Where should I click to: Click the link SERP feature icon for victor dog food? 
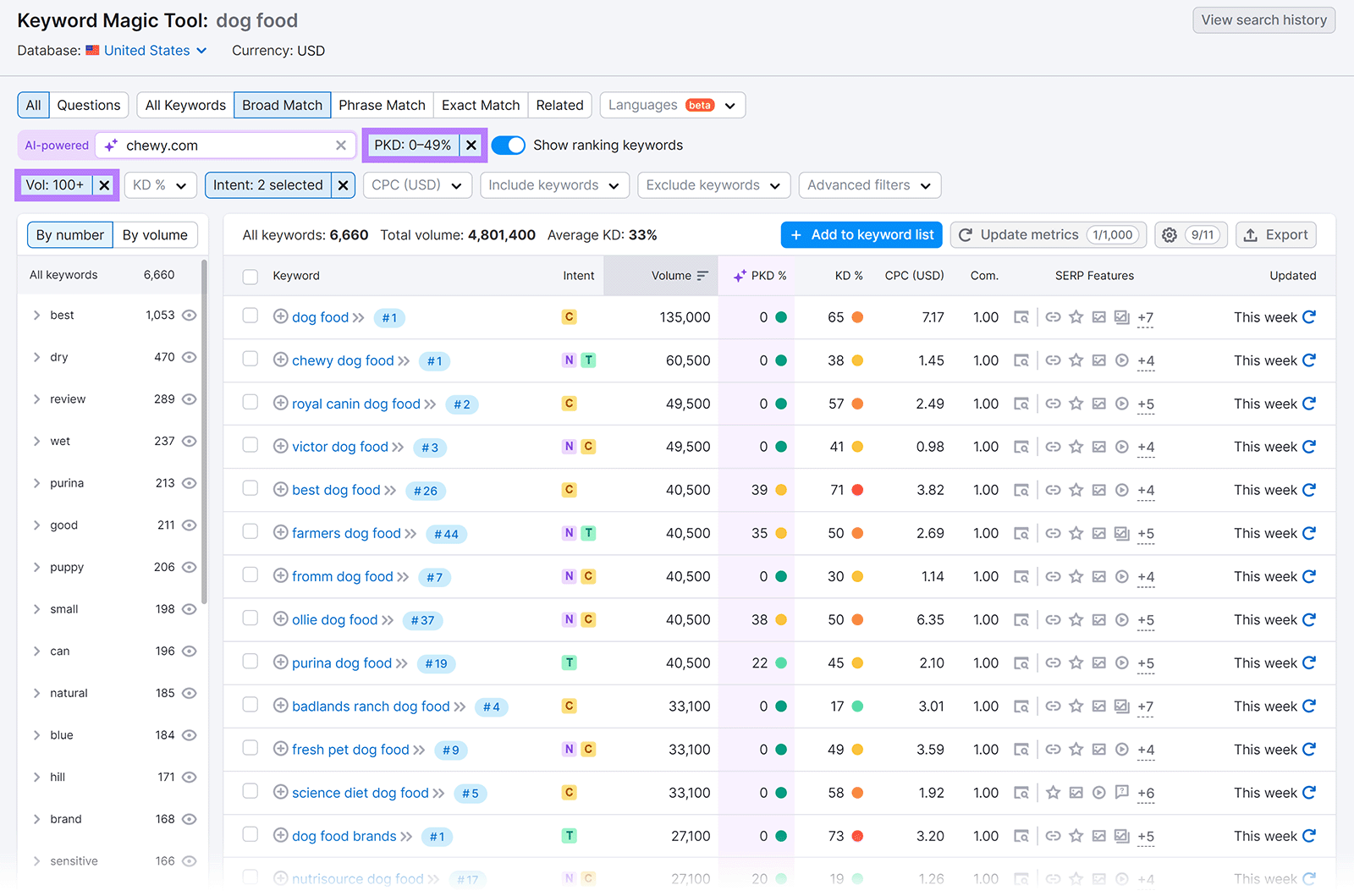tap(1053, 447)
